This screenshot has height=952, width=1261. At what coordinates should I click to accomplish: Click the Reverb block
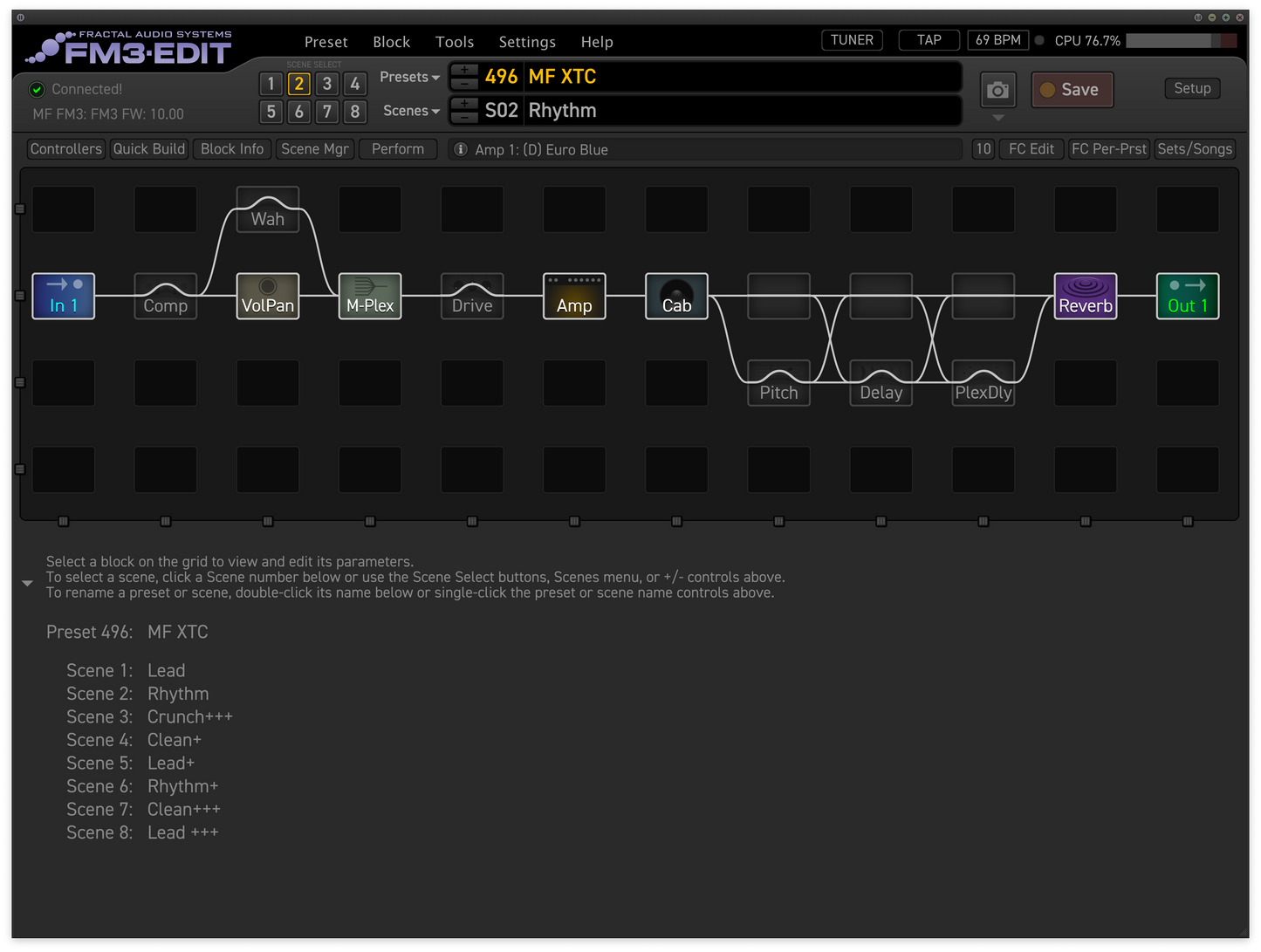[x=1085, y=296]
